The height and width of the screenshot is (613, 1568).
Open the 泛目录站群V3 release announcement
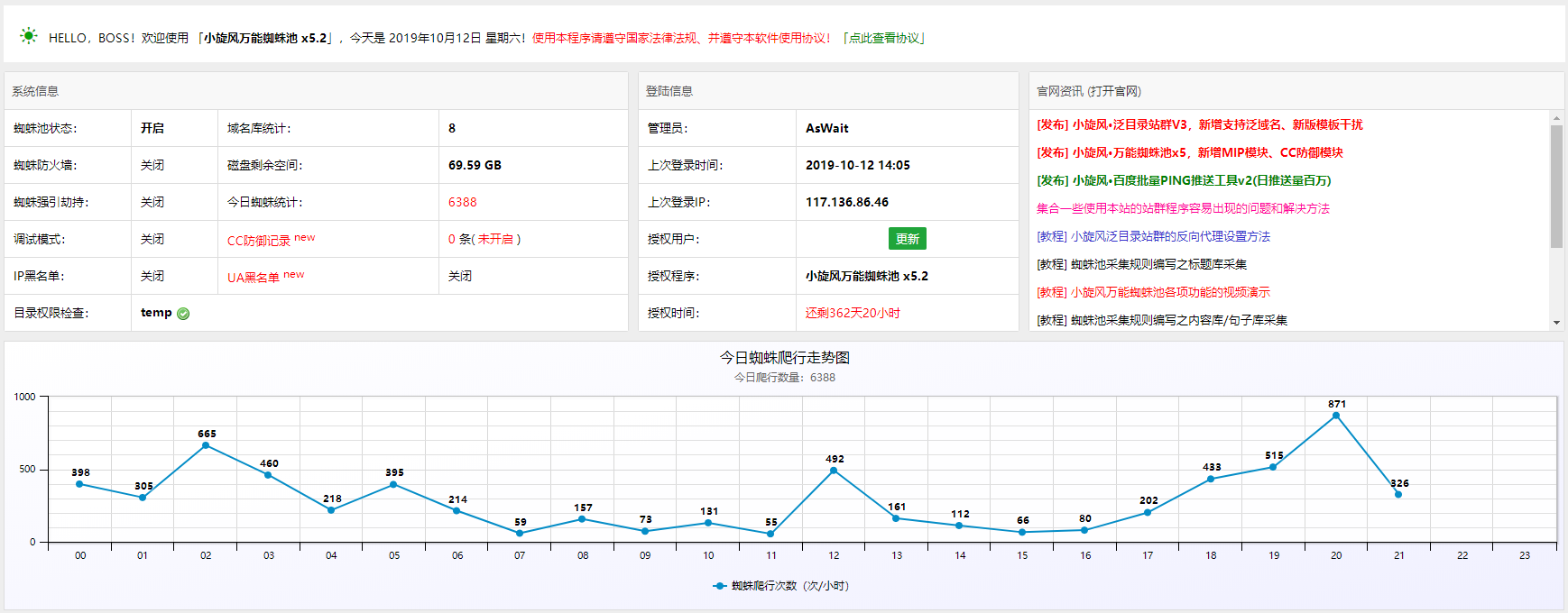coord(1199,124)
